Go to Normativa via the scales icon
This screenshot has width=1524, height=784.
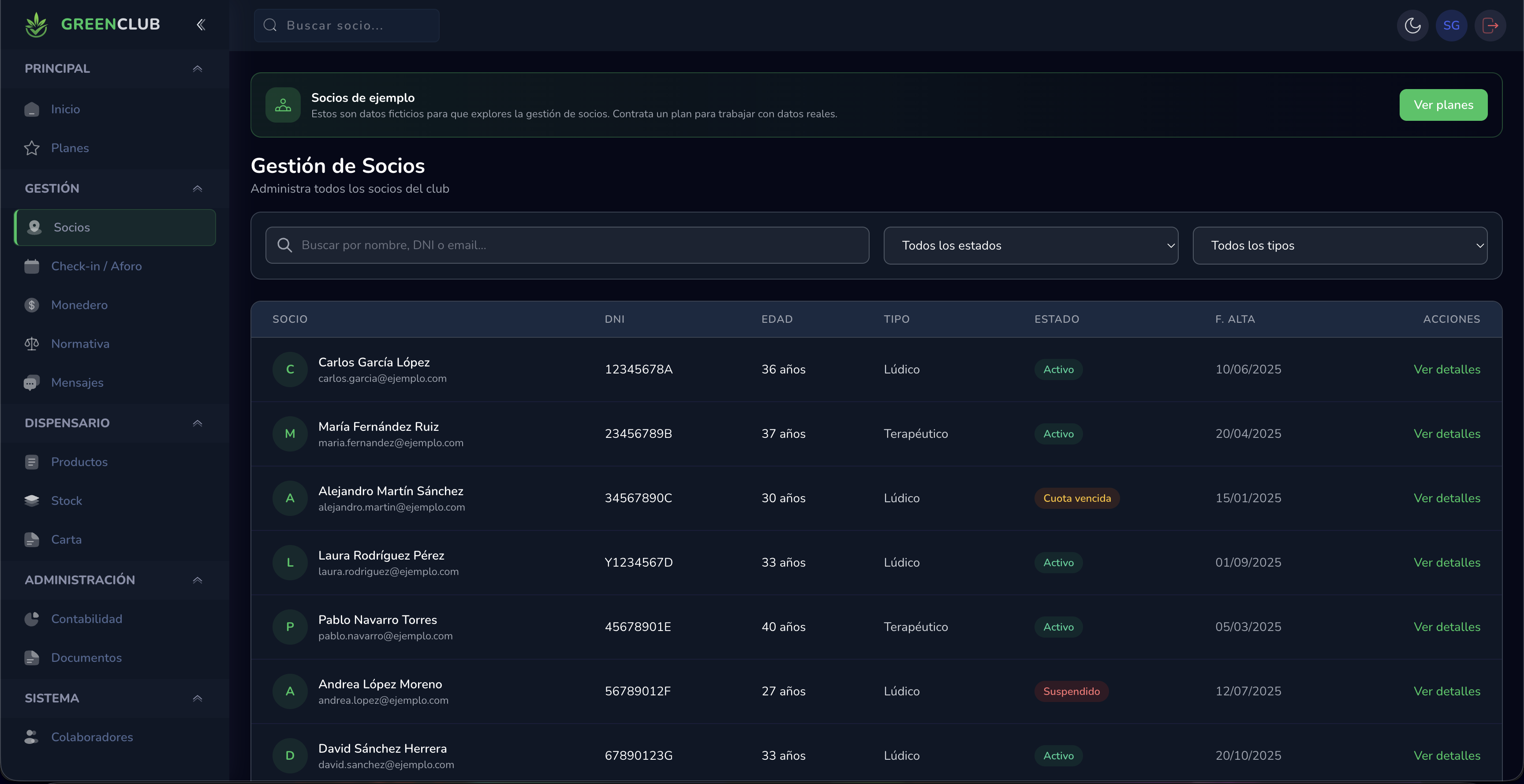tap(32, 344)
